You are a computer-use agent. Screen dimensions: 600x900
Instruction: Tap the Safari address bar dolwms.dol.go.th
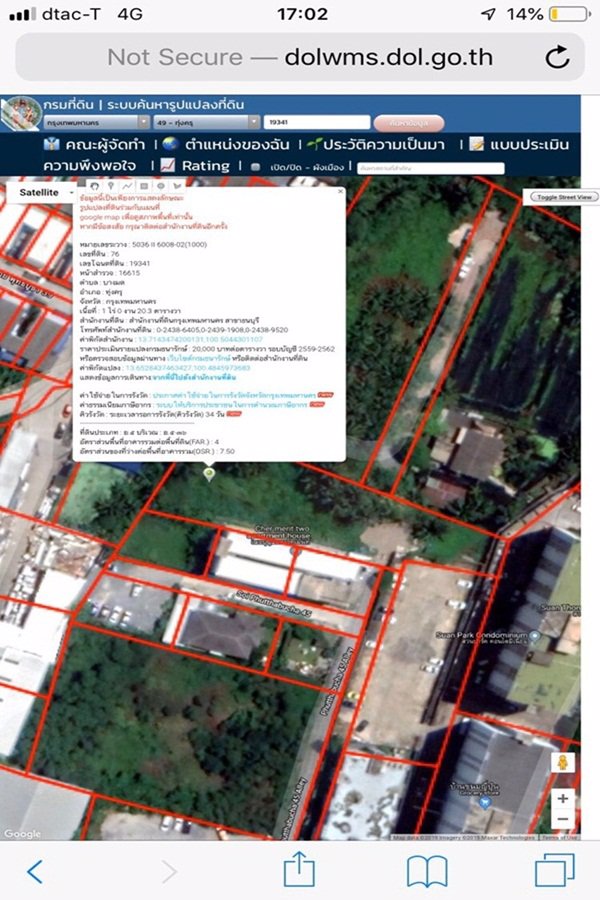click(300, 57)
